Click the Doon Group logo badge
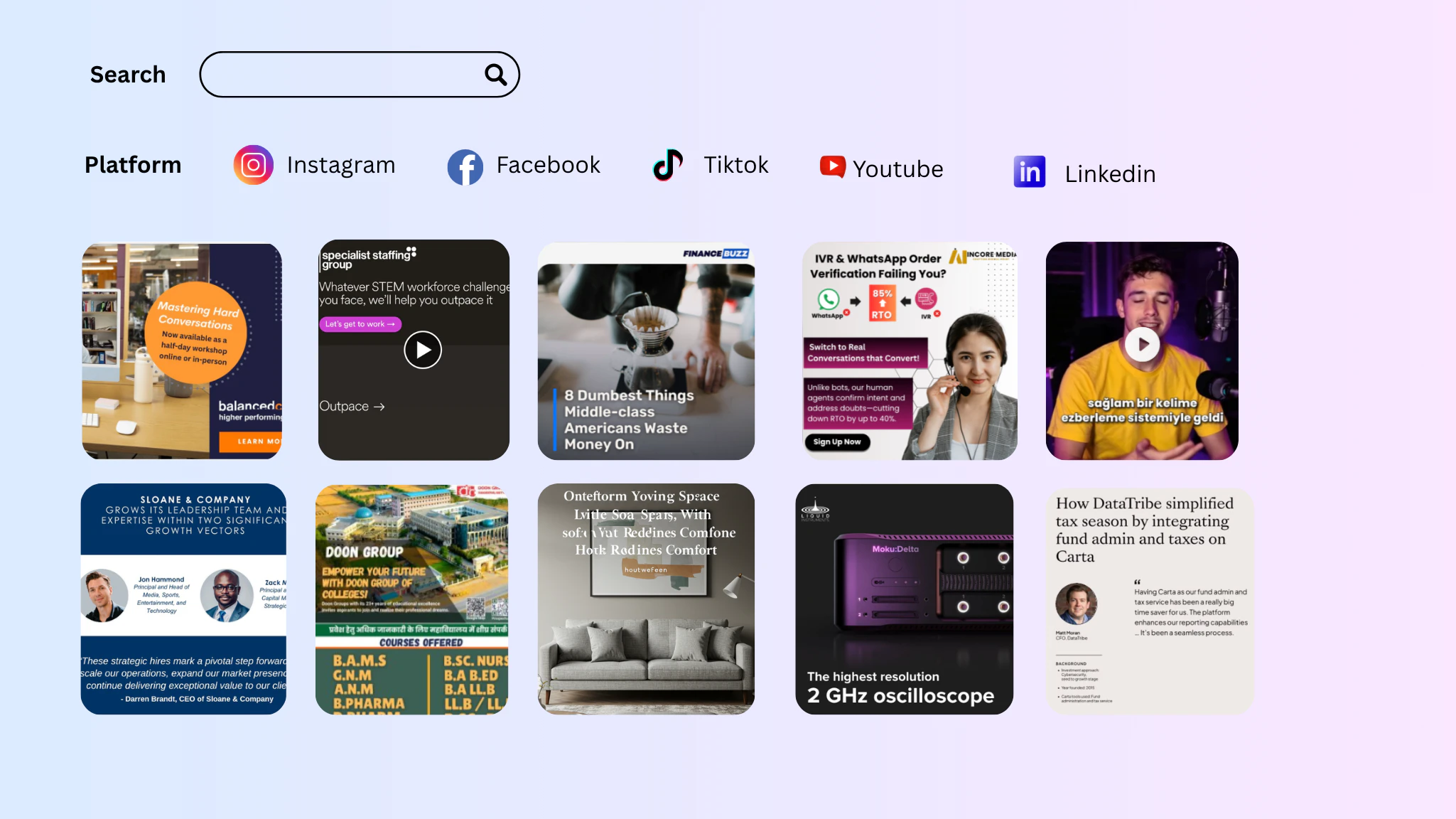This screenshot has width=1456, height=819. [x=480, y=491]
